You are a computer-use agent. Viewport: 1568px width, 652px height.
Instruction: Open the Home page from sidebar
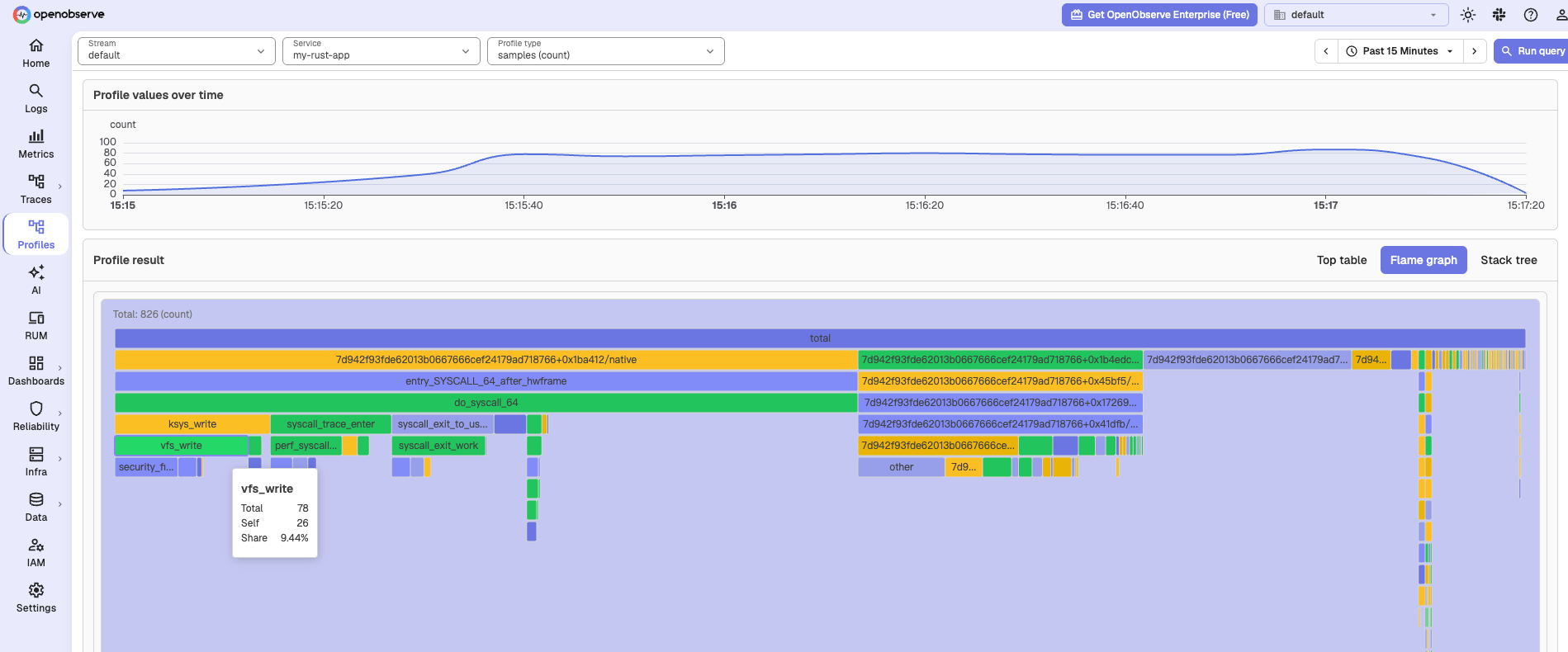(x=36, y=54)
